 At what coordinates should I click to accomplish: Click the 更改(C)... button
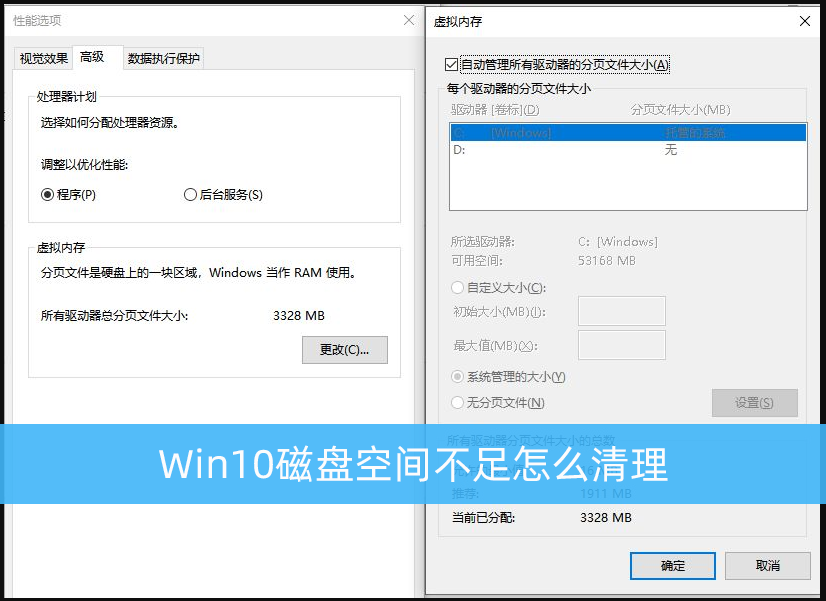tap(345, 350)
